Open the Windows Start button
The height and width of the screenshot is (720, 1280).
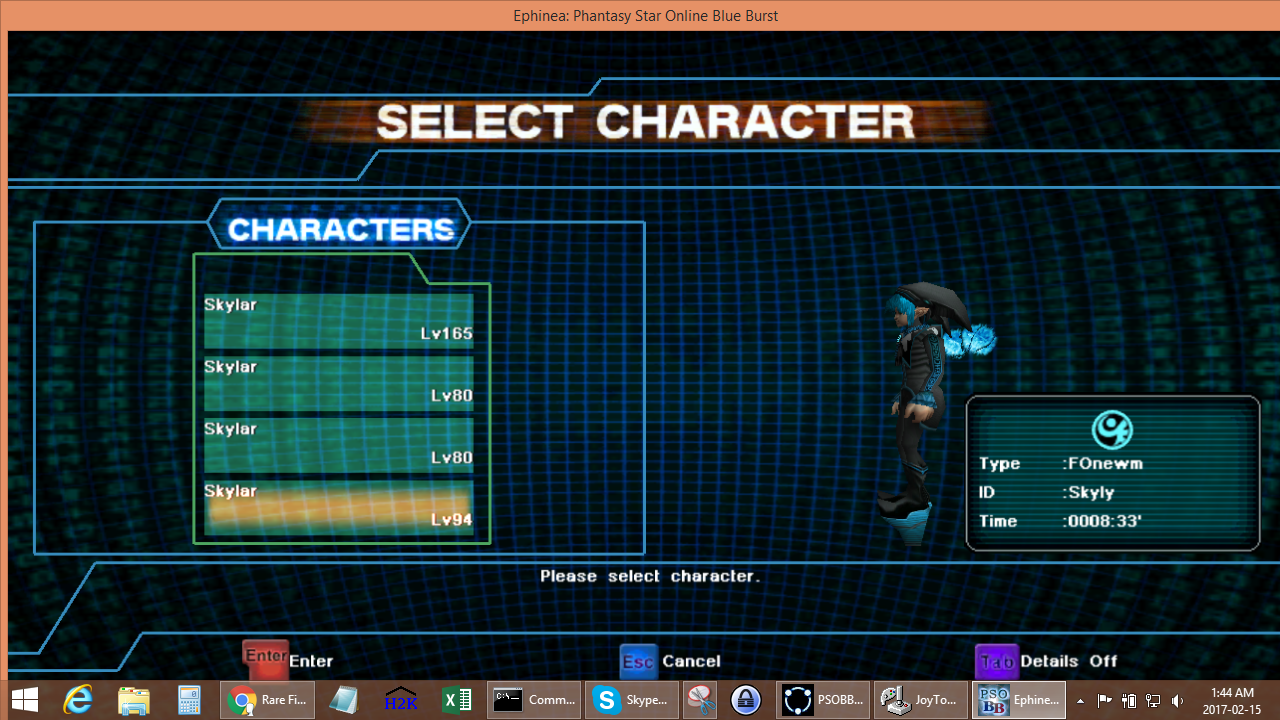[x=25, y=700]
